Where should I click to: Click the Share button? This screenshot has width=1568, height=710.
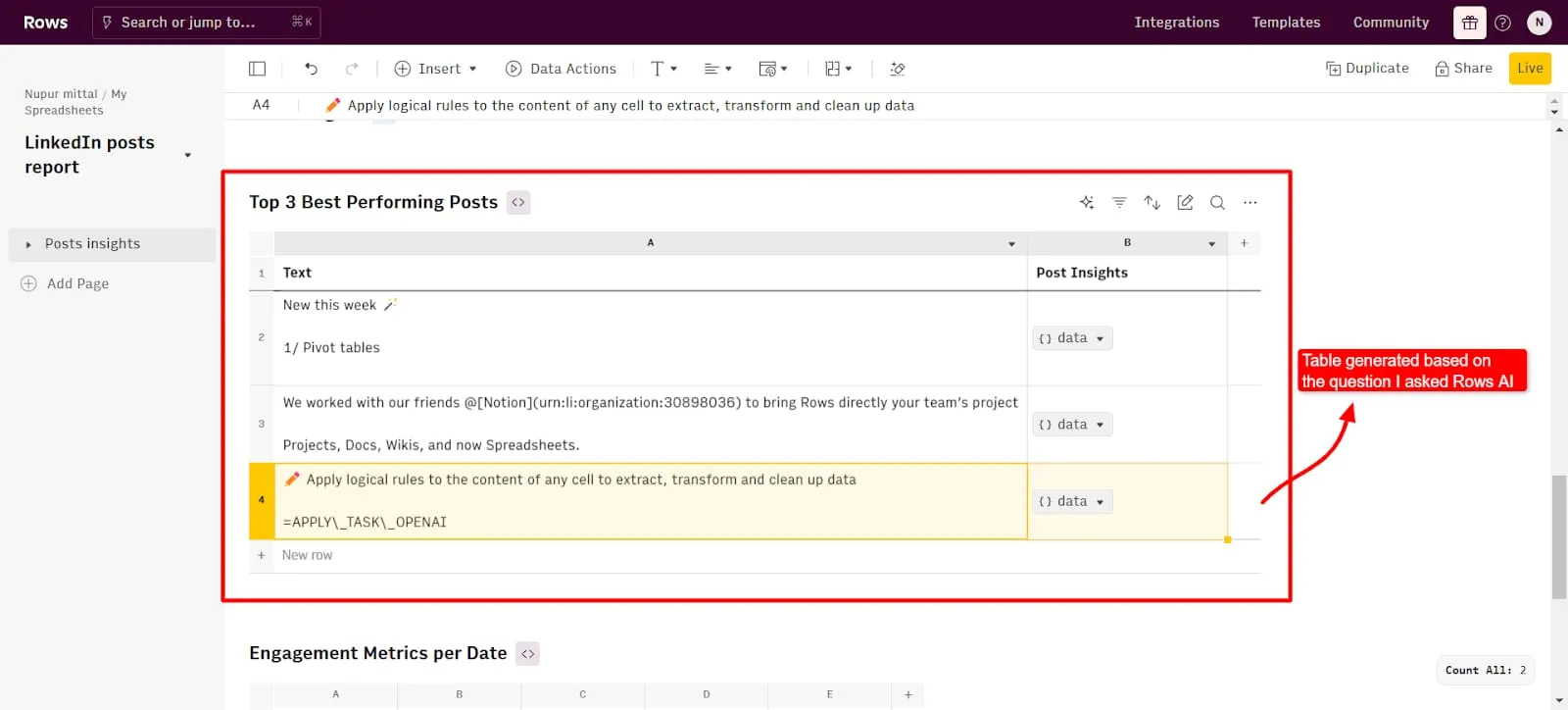[x=1463, y=69]
